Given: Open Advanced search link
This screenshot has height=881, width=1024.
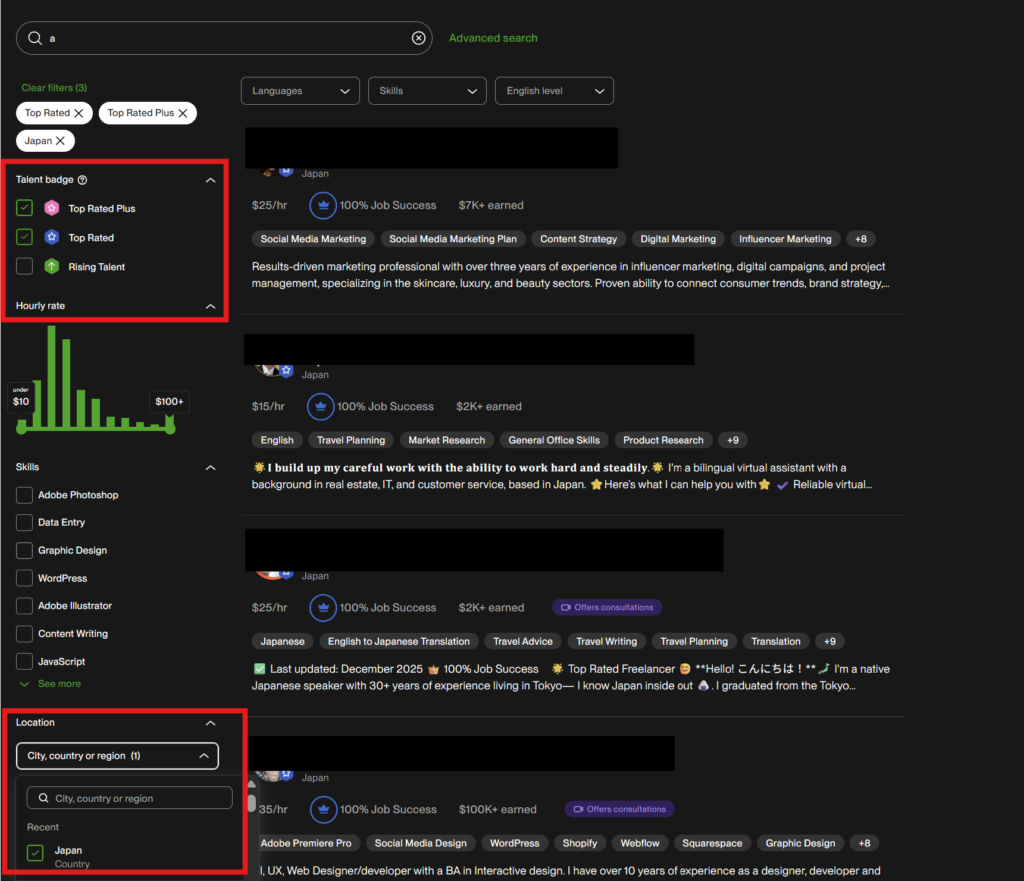Looking at the screenshot, I should pyautogui.click(x=493, y=38).
